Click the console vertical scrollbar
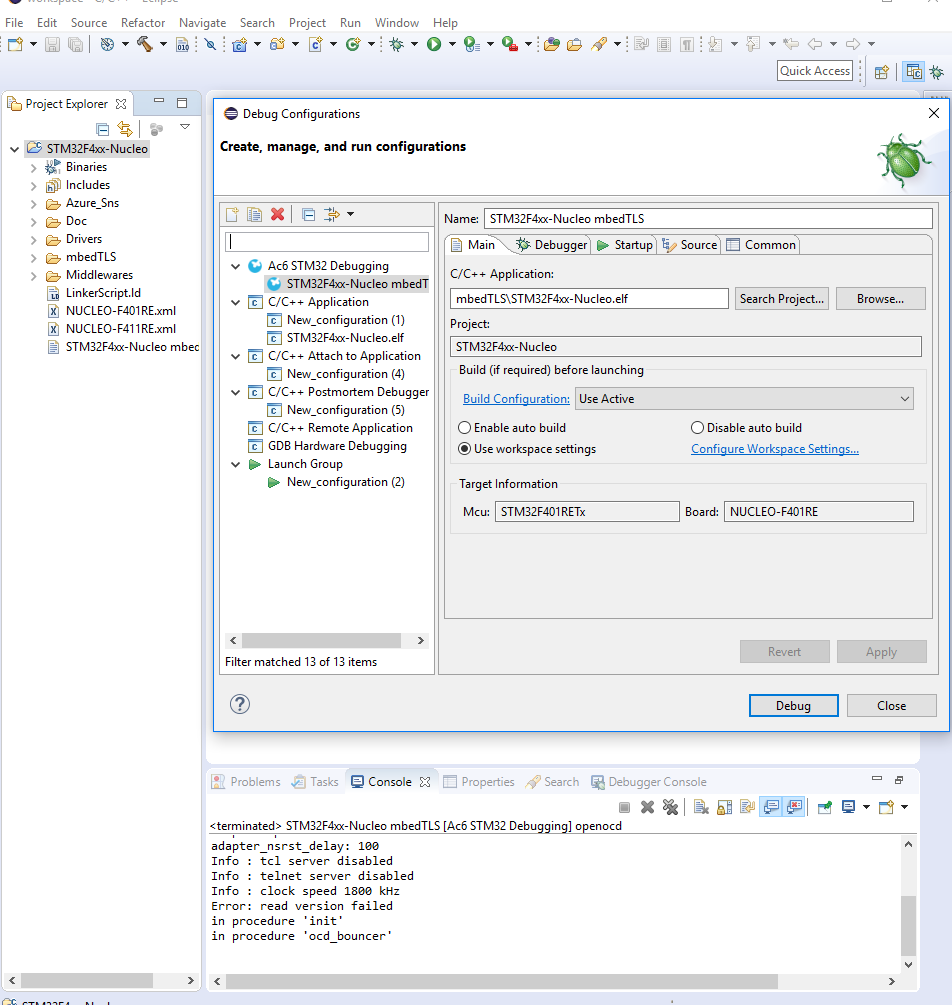The image size is (952, 1005). click(908, 925)
